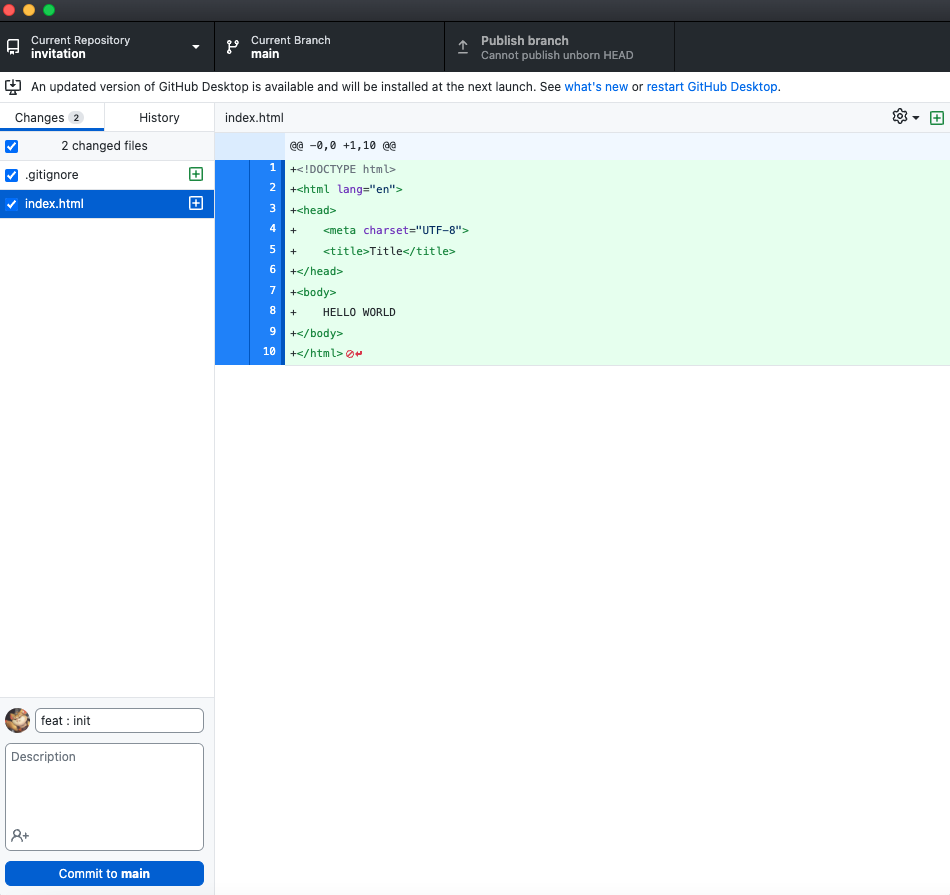
Task: Toggle the all changed files checkbox
Action: pyautogui.click(x=12, y=146)
